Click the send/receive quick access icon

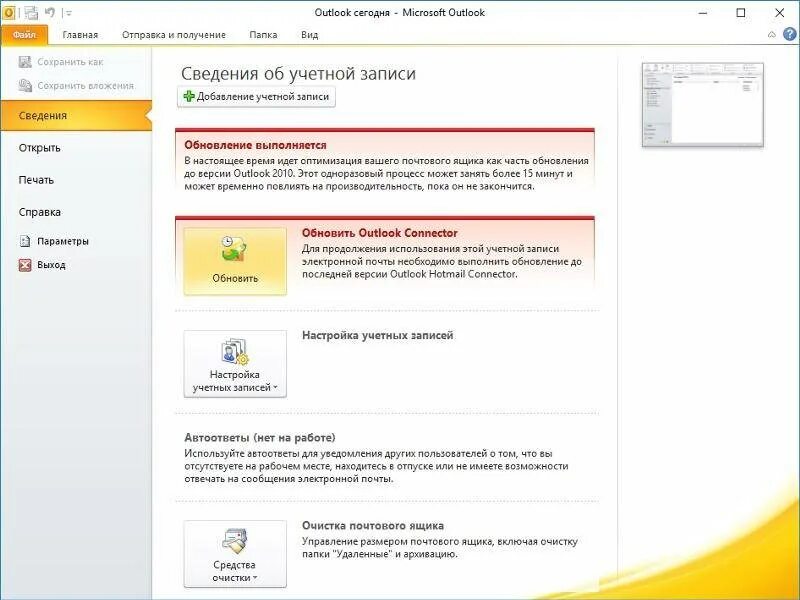pos(31,13)
